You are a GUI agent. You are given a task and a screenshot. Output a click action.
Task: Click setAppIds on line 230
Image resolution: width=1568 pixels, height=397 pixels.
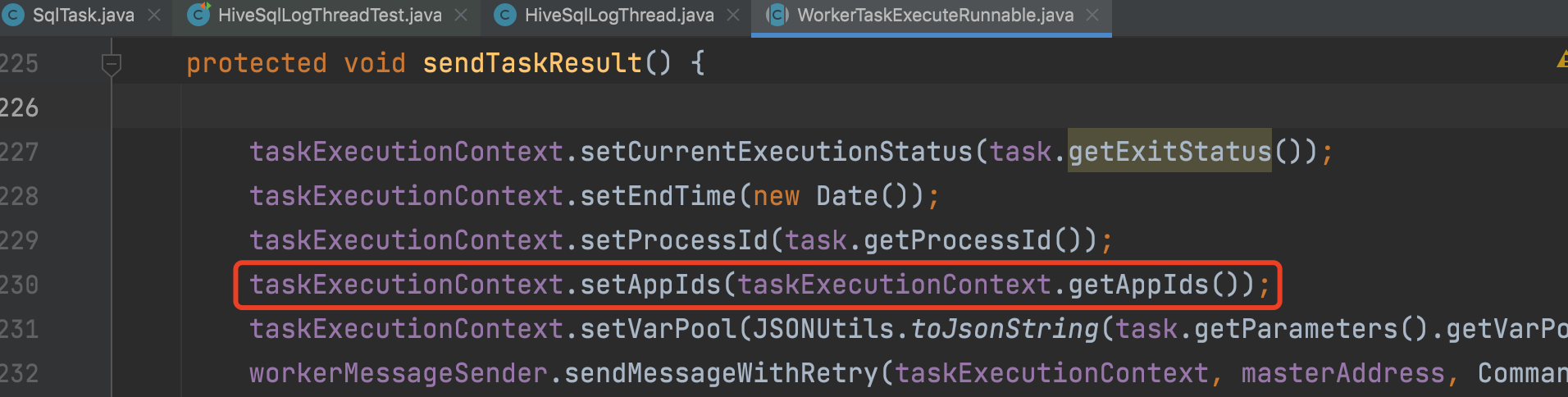[x=650, y=285]
